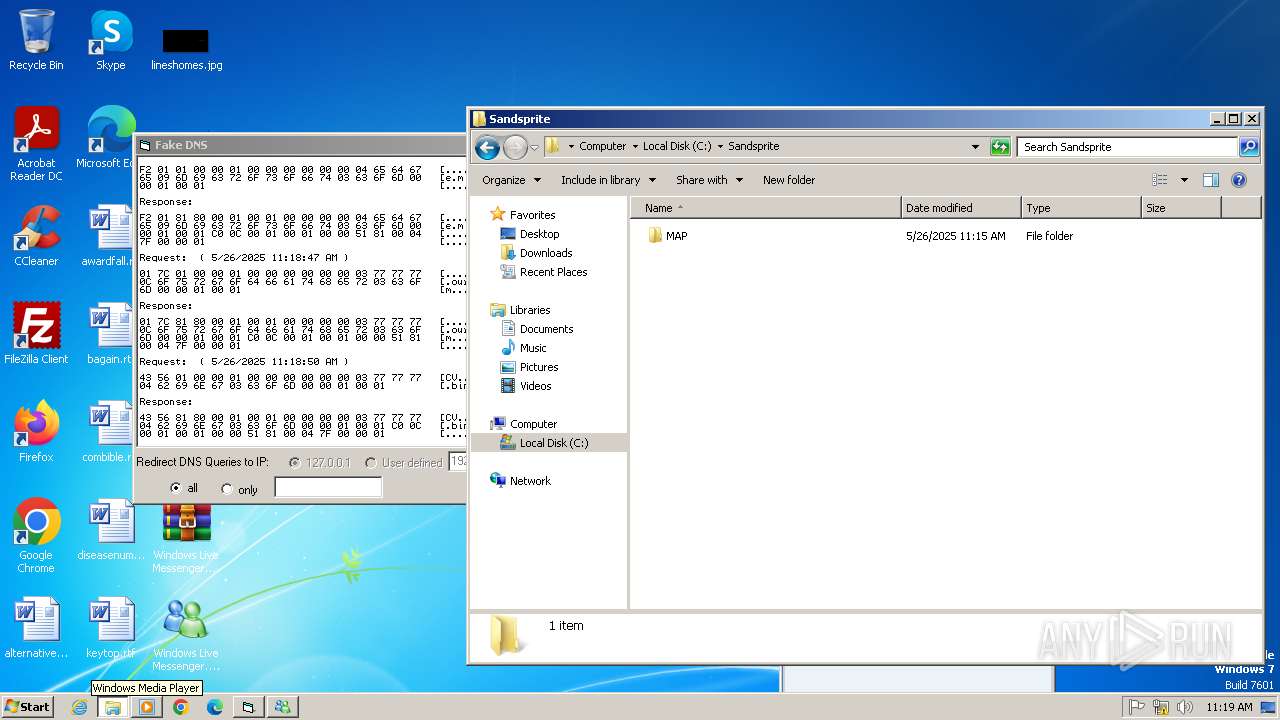Viewport: 1280px width, 720px height.
Task: Open Explorer help question mark icon
Action: pyautogui.click(x=1239, y=180)
